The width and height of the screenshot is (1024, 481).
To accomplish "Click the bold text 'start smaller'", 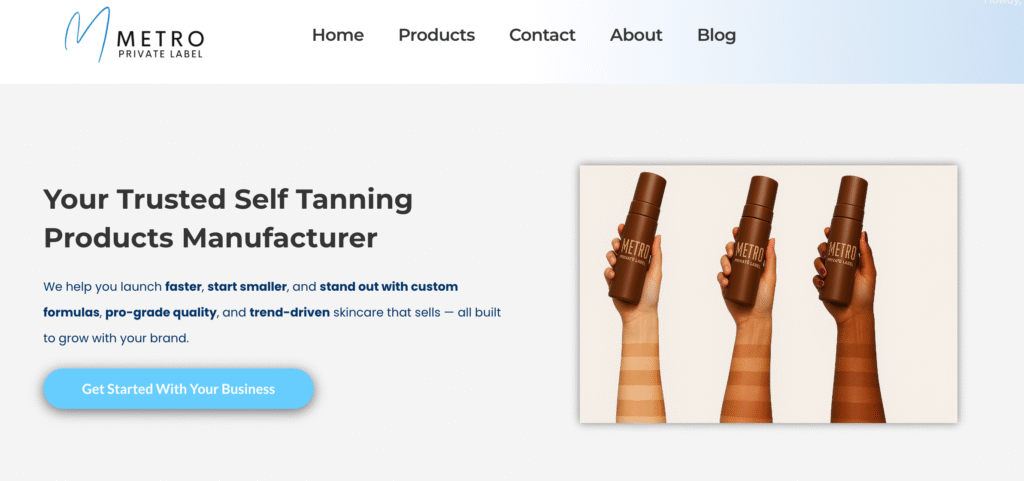I will 247,287.
